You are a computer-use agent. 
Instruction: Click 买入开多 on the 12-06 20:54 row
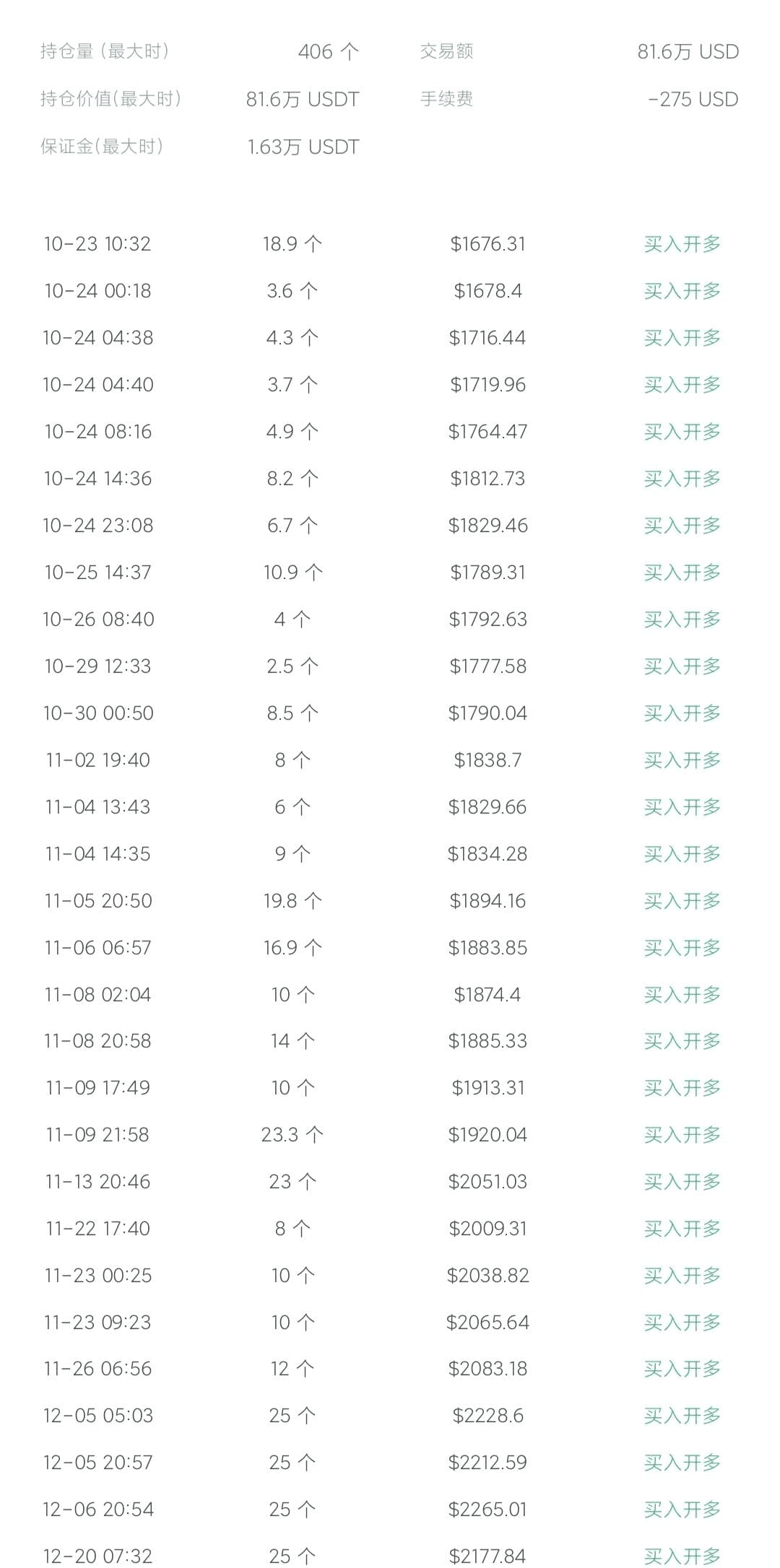tap(682, 1510)
